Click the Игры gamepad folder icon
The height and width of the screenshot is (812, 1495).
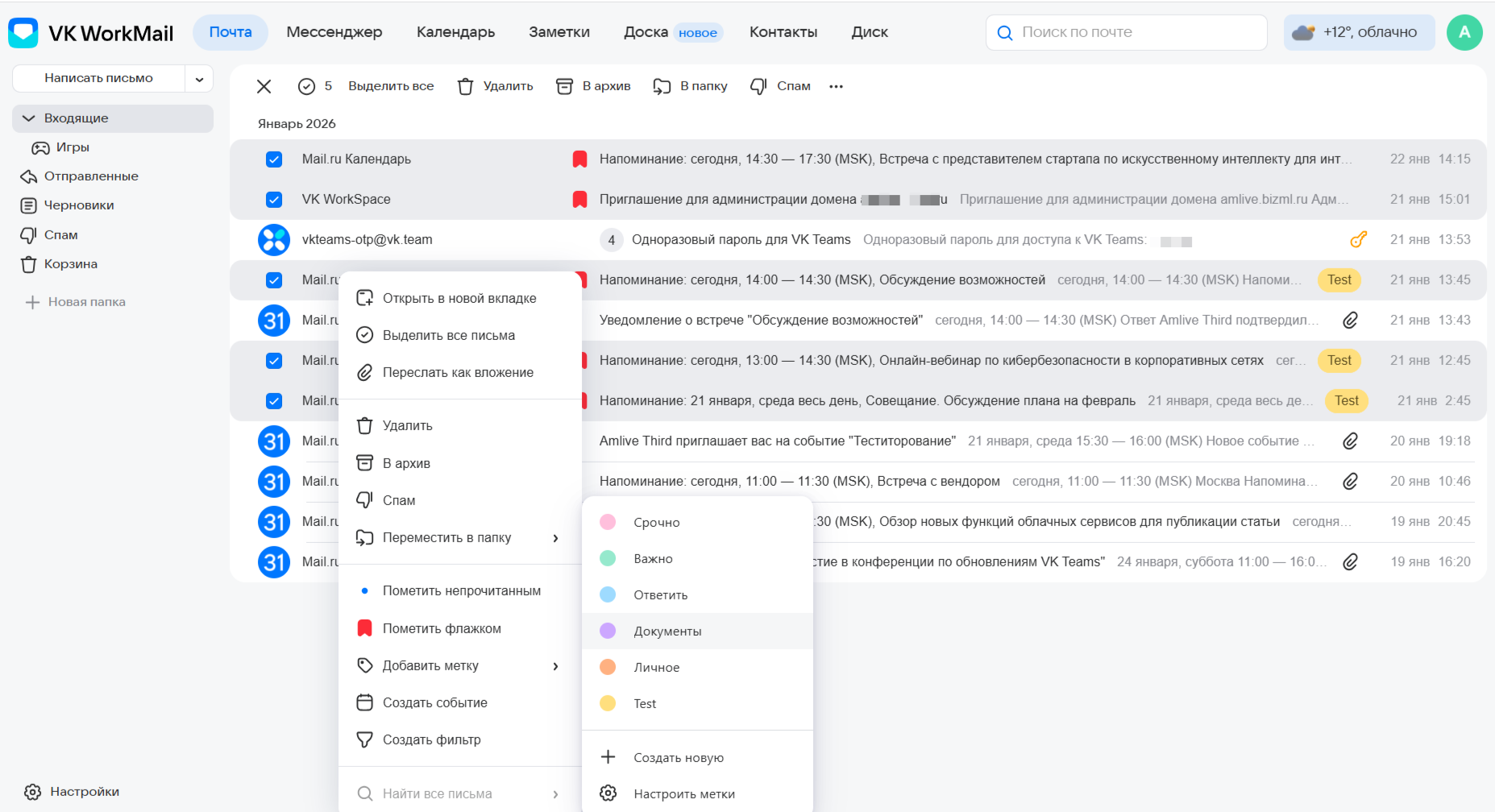tap(40, 147)
